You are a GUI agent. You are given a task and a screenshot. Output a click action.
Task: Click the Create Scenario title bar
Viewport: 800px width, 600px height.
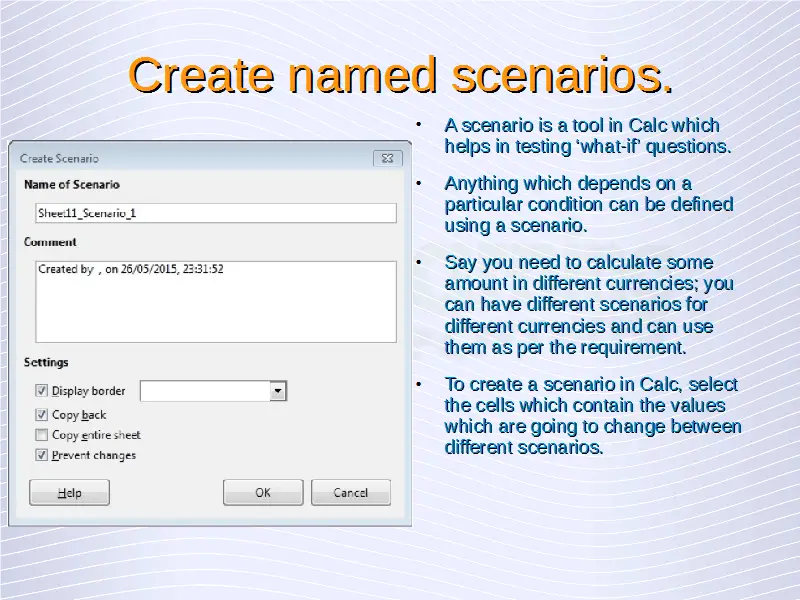(x=190, y=158)
